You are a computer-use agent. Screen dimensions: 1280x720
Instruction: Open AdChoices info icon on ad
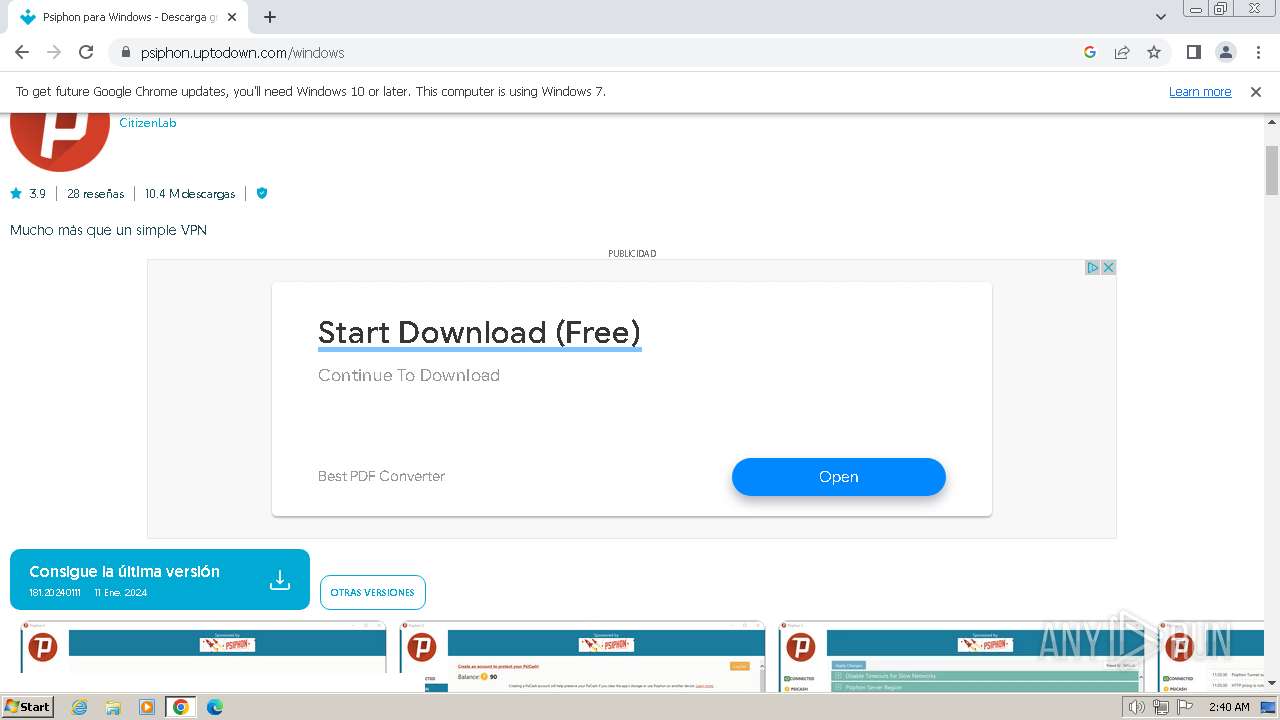click(1093, 267)
